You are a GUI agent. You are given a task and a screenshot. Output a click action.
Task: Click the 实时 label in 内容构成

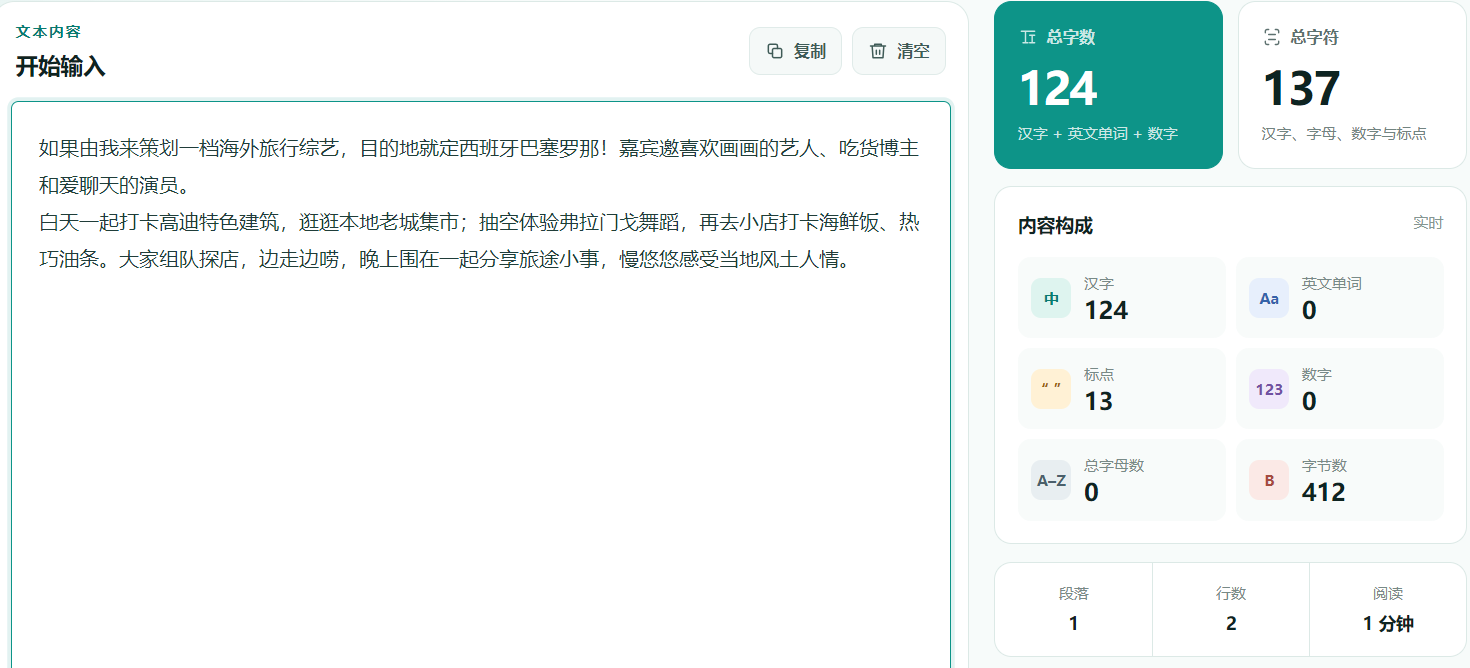1428,223
